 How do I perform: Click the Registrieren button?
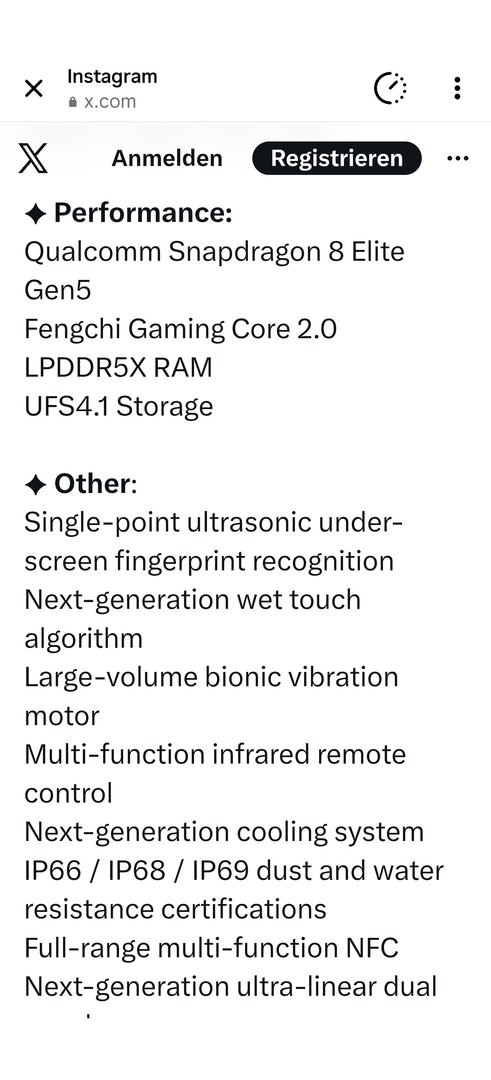tap(336, 158)
